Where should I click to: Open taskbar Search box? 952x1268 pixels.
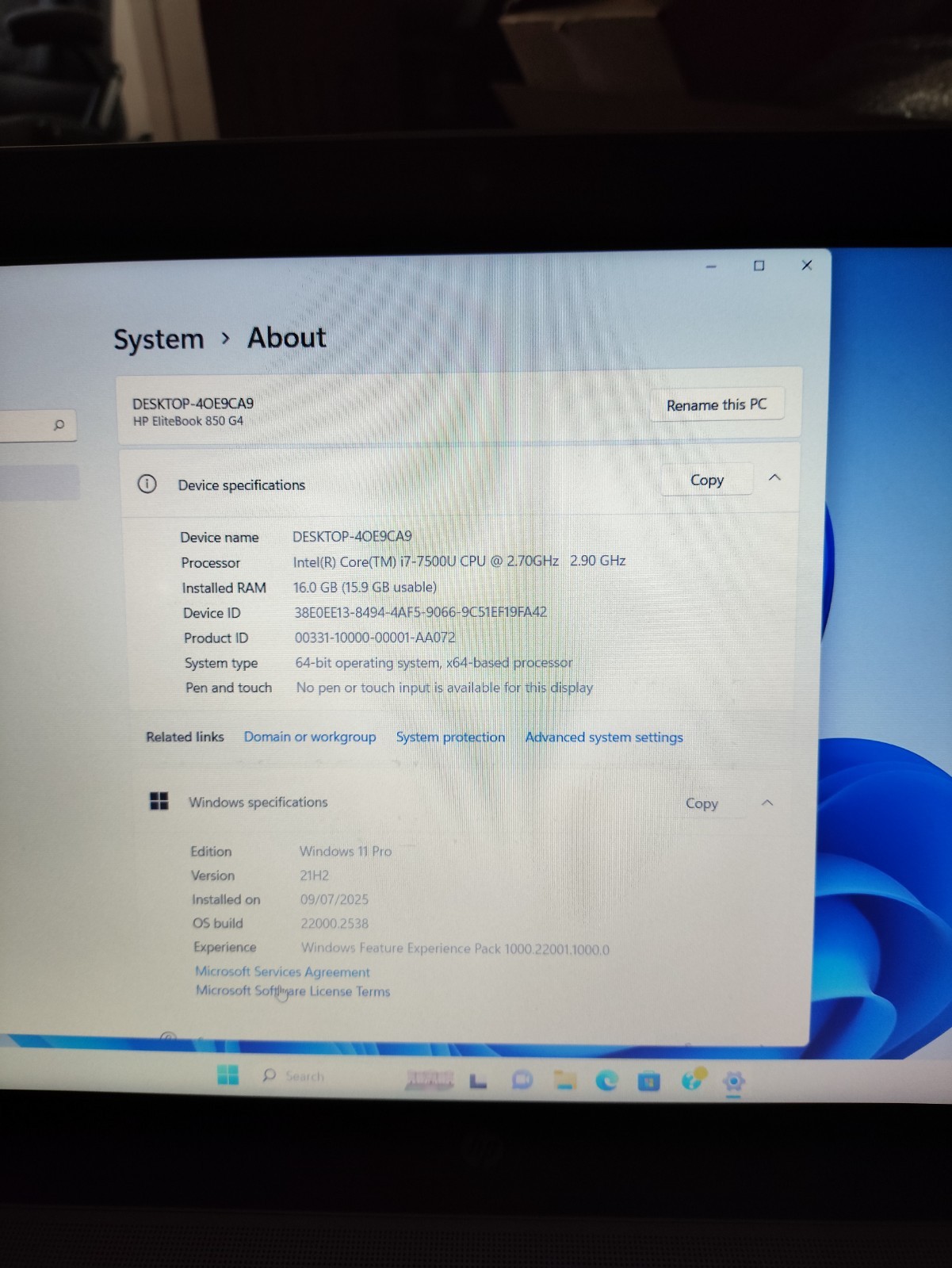(293, 1076)
